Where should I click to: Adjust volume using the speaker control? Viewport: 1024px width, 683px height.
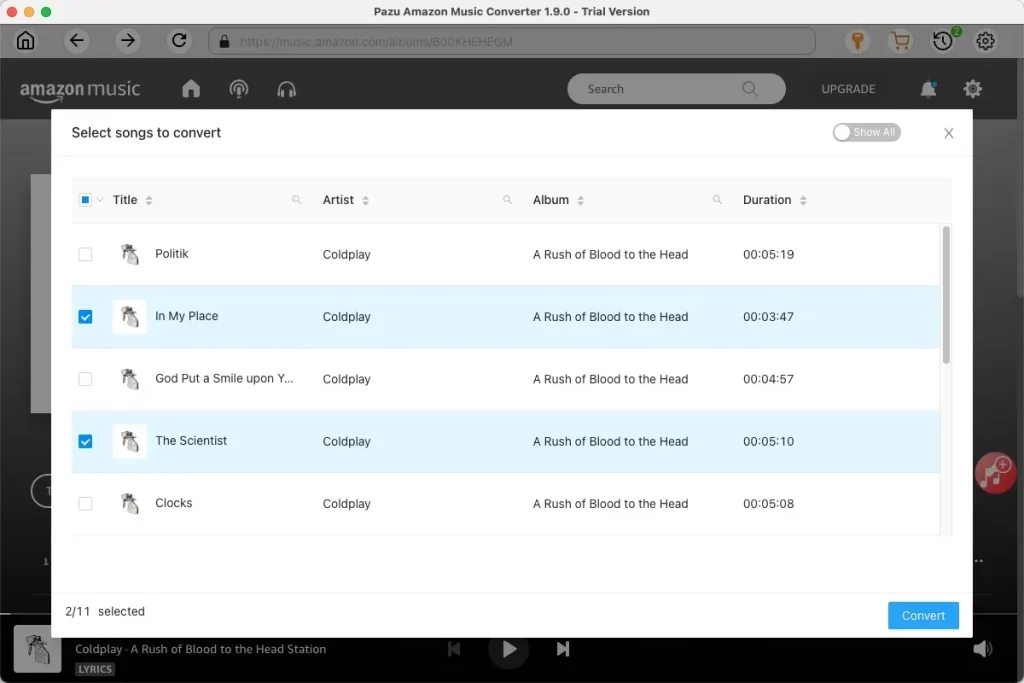pyautogui.click(x=983, y=649)
